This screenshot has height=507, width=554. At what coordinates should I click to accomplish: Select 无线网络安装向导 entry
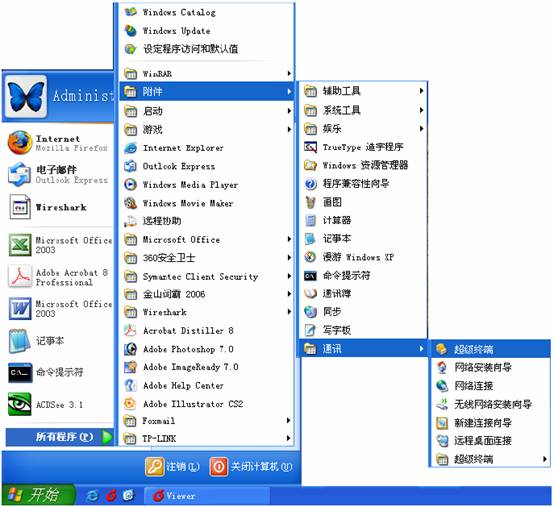pyautogui.click(x=490, y=404)
